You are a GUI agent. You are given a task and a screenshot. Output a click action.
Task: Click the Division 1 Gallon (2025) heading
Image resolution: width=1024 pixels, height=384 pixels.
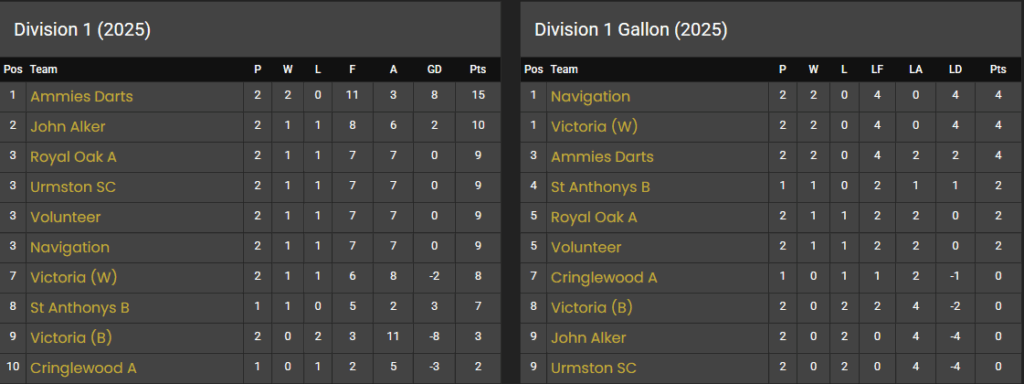coord(631,30)
